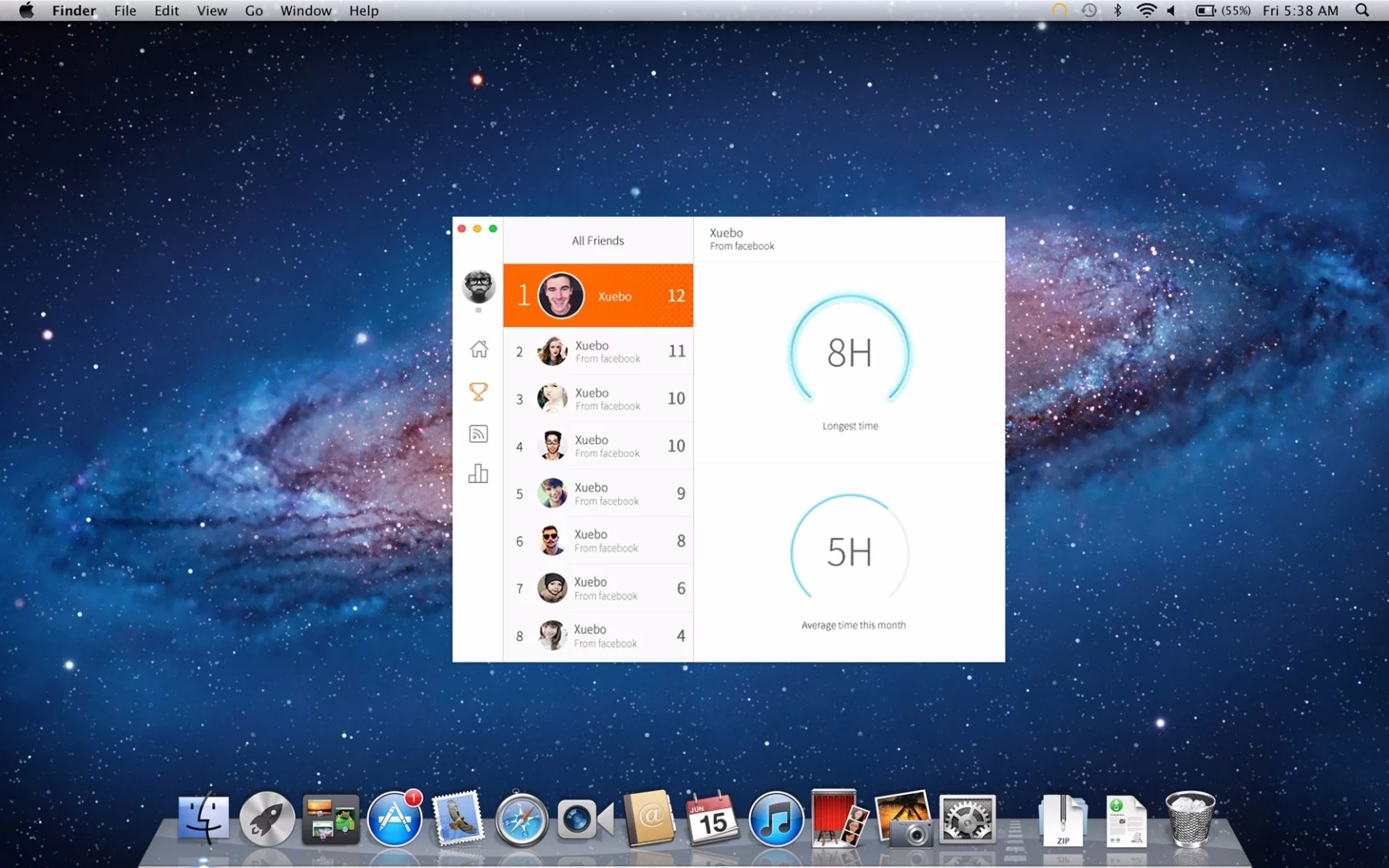Viewport: 1389px width, 868px height.
Task: Select rank 8 Xuebo with score 4
Action: (x=598, y=635)
